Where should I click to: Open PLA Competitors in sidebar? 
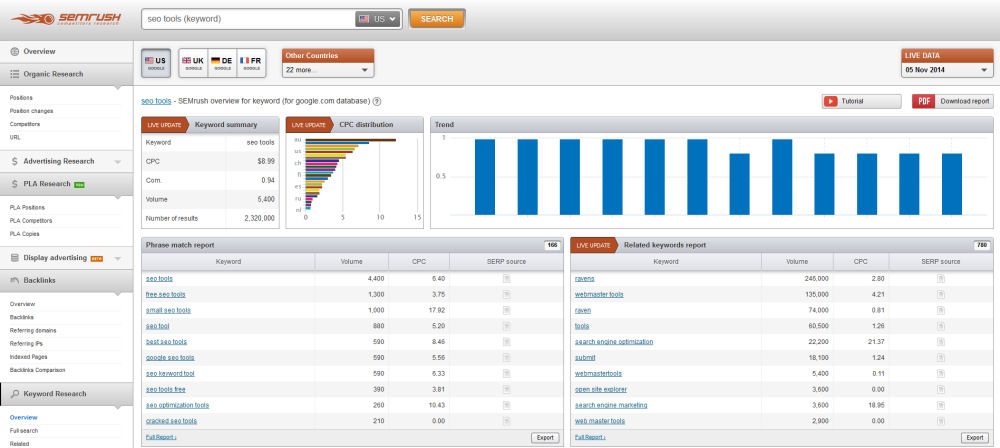click(31, 221)
